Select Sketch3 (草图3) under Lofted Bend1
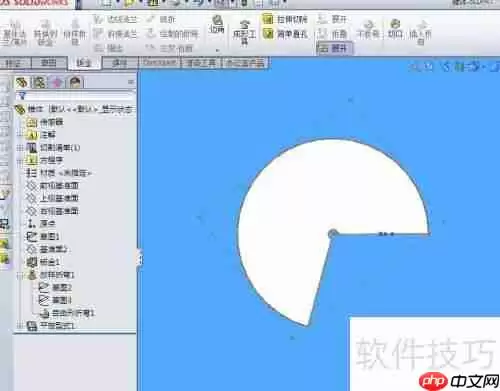Viewport: 500px width, 391px height. click(55, 300)
